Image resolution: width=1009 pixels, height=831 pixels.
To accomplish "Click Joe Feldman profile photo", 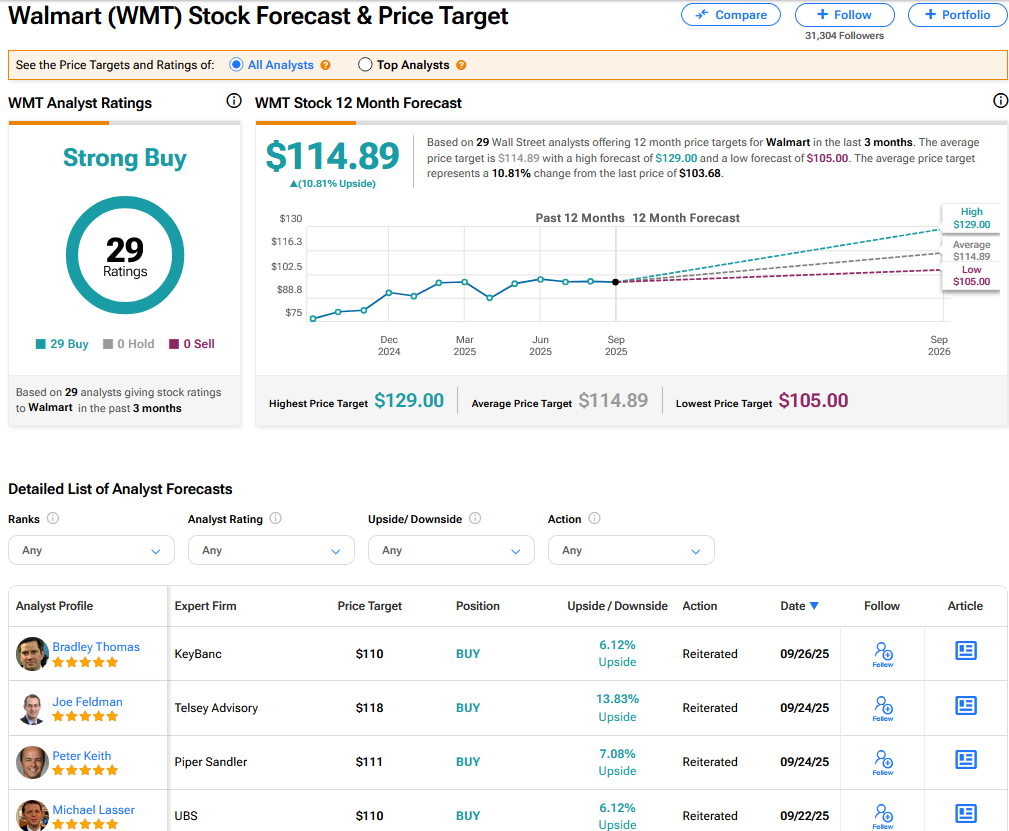I will tap(32, 708).
